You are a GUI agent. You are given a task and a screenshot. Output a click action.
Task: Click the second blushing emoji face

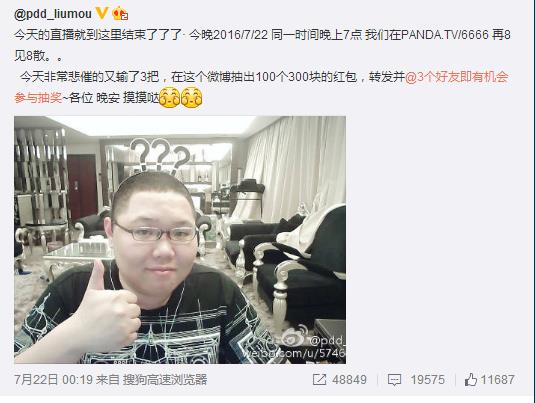191,98
